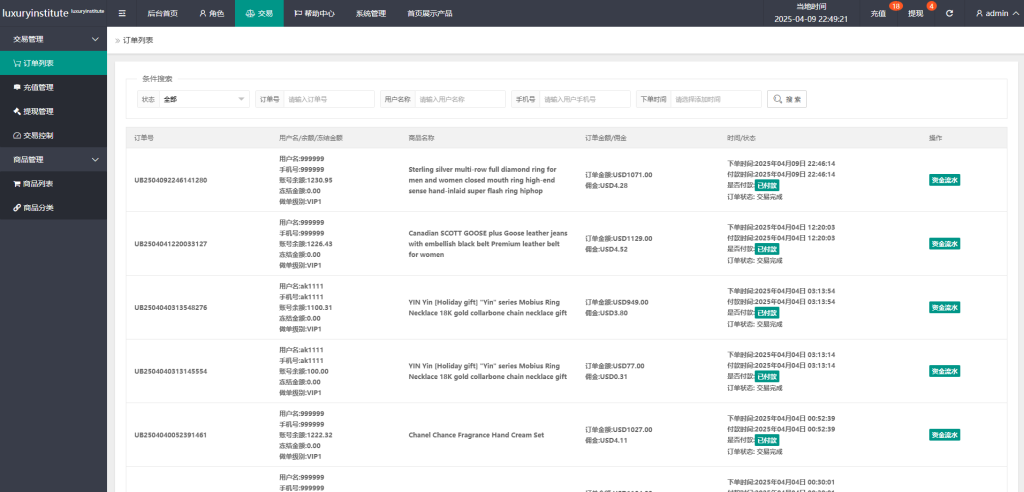Open 首页展示产品 top menu
The width and height of the screenshot is (1024, 492).
[x=429, y=13]
